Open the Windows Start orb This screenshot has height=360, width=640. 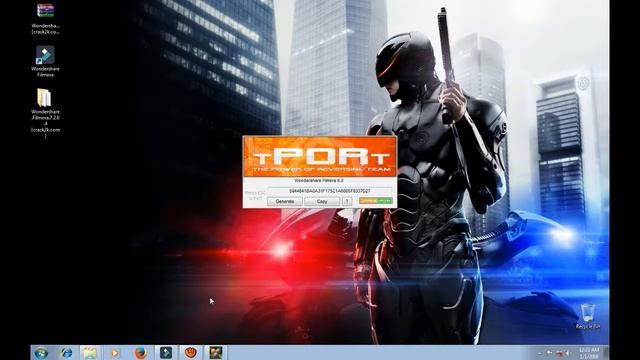click(41, 353)
